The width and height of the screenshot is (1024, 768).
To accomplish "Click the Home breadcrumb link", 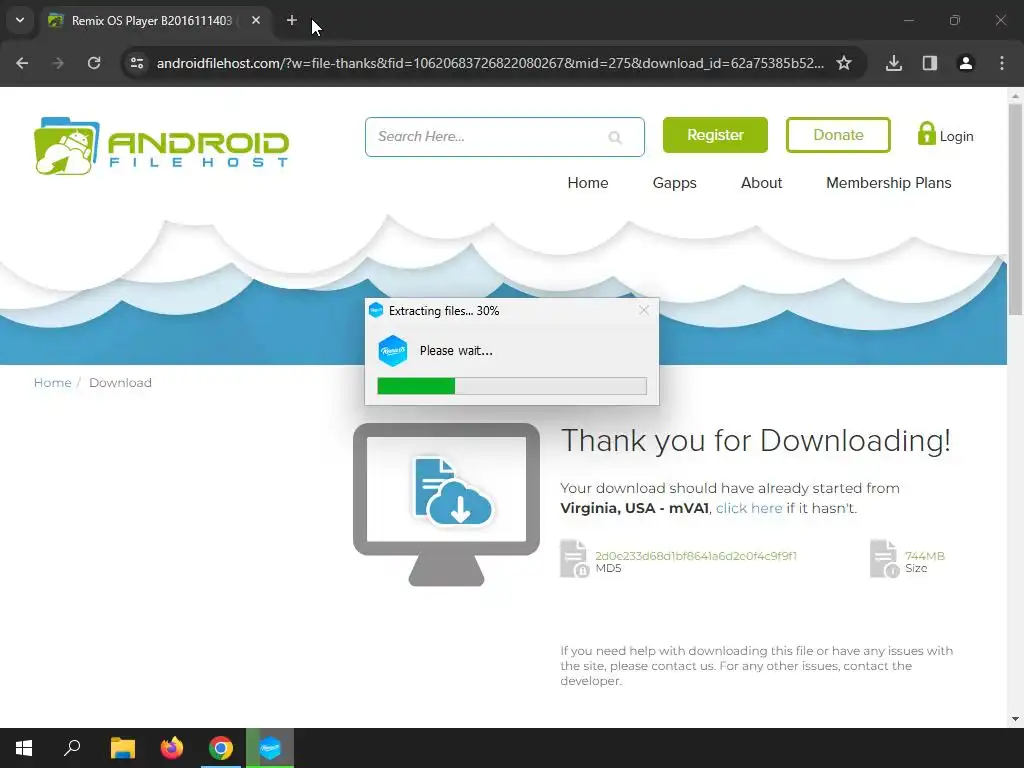I will (52, 383).
